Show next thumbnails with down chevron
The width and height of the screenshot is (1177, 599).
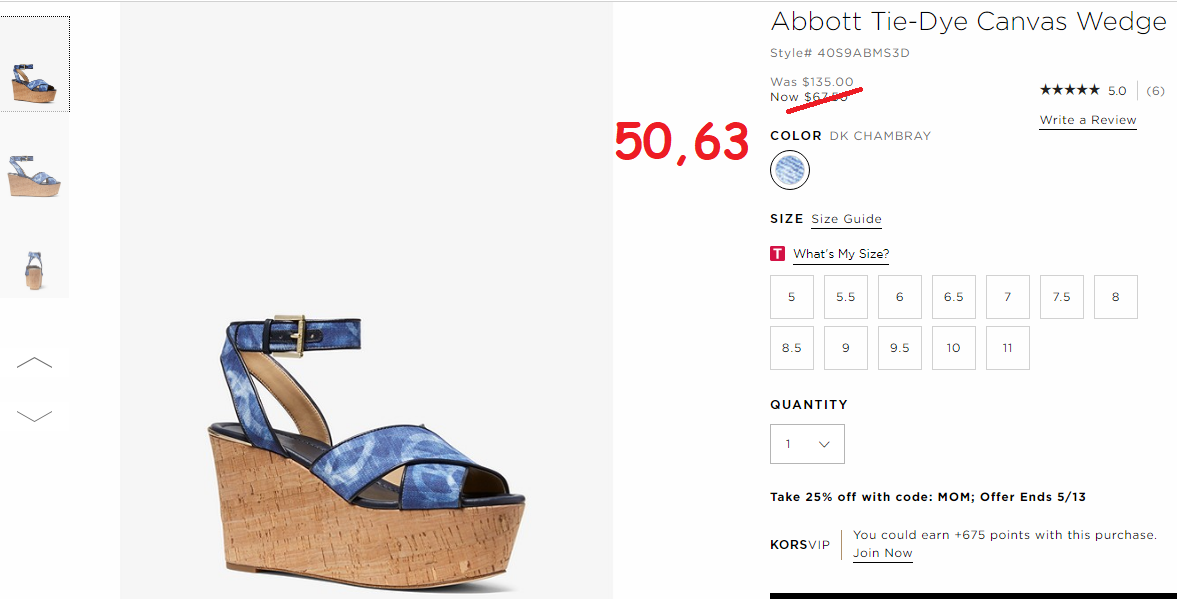coord(35,416)
